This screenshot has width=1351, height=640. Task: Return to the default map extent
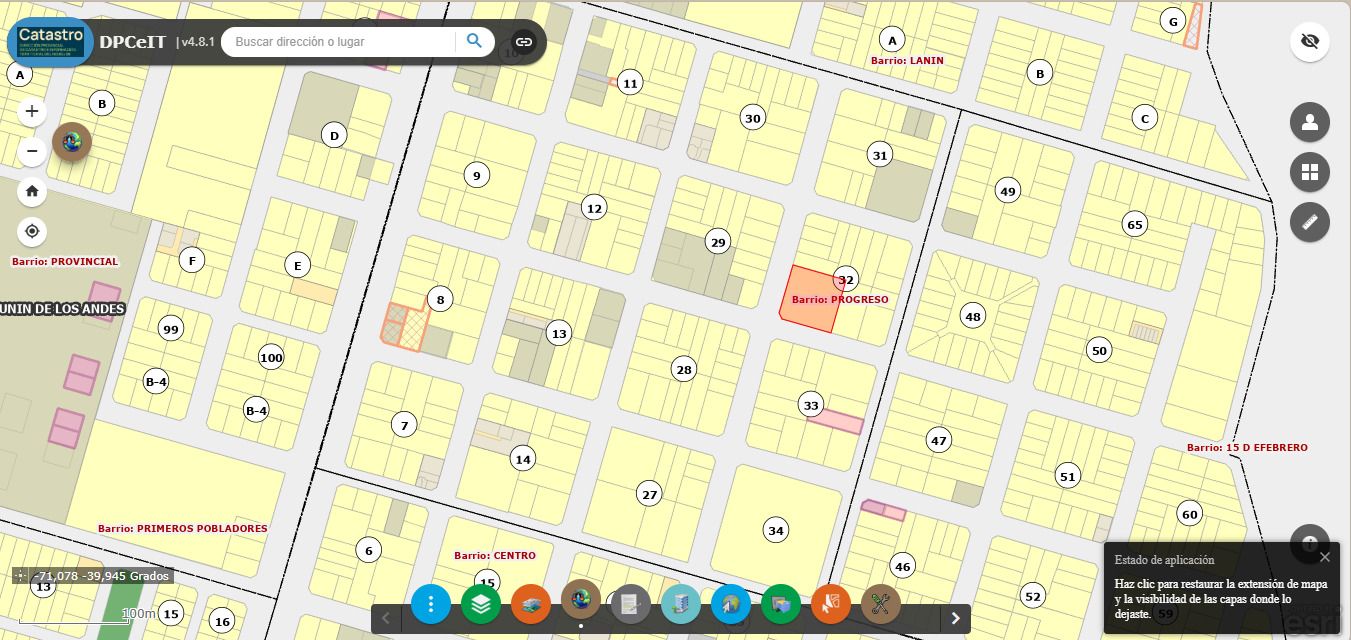point(32,191)
